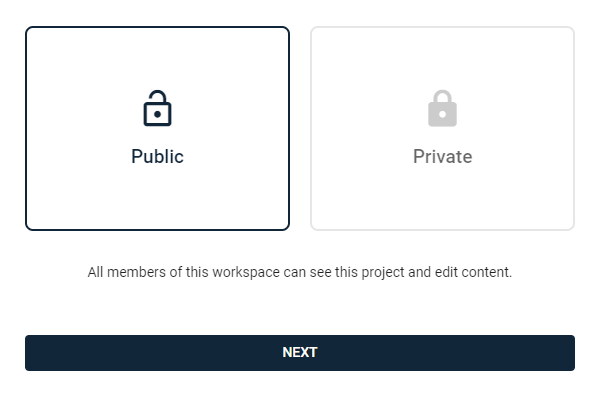The height and width of the screenshot is (397, 595).
Task: Click the word "NEXT" on the button
Action: (x=300, y=352)
